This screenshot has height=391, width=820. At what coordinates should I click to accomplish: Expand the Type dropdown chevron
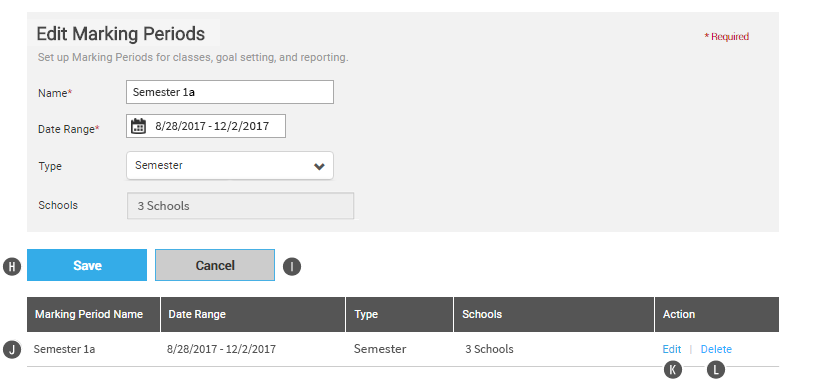click(319, 167)
